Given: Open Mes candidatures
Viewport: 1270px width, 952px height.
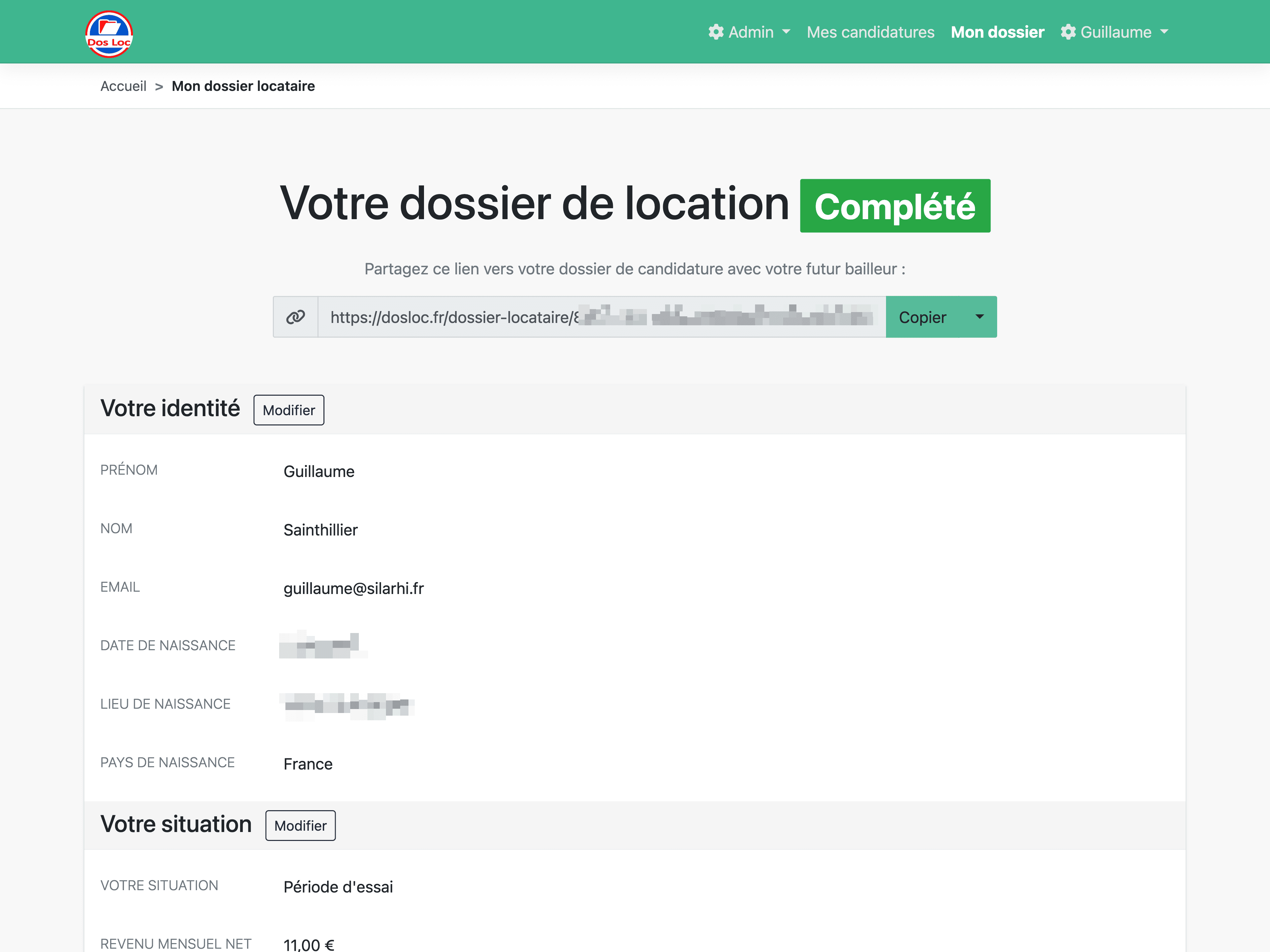Looking at the screenshot, I should tap(870, 32).
